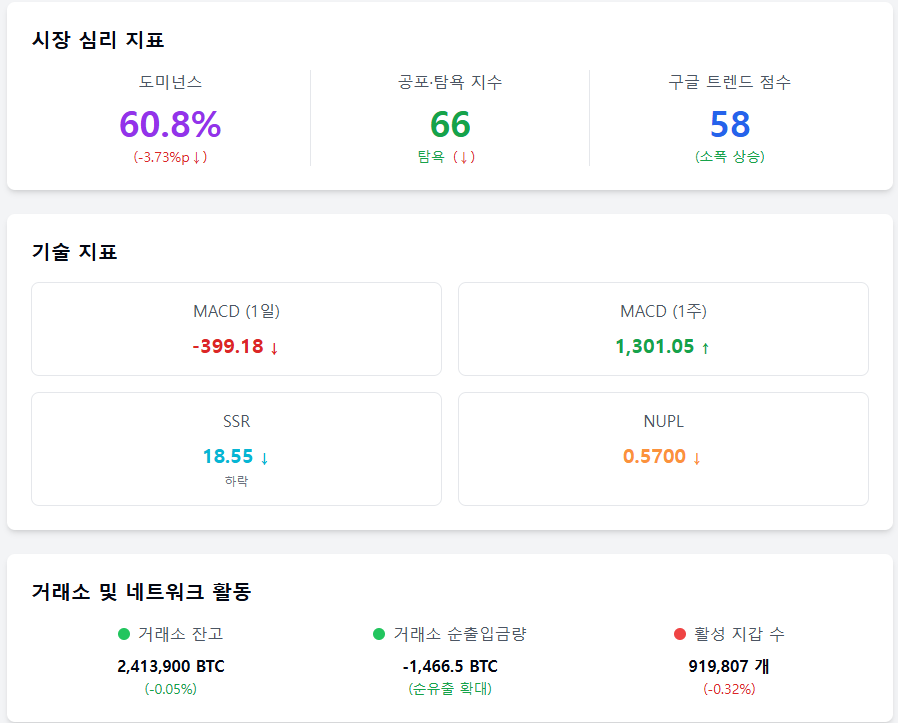Click the fear and greed value 66
The width and height of the screenshot is (898, 723).
point(450,124)
